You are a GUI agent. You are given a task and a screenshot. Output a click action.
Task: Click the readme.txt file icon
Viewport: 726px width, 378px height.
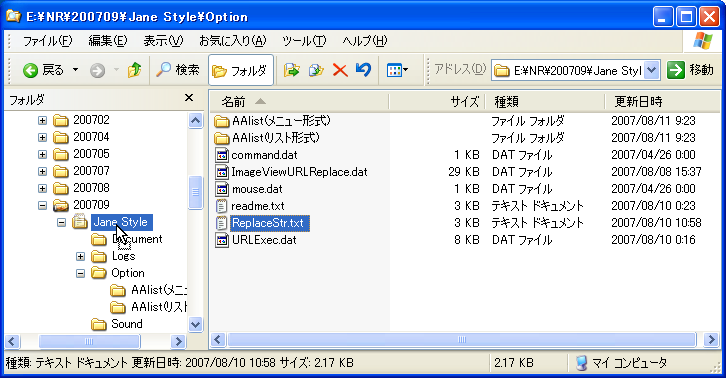click(x=222, y=206)
